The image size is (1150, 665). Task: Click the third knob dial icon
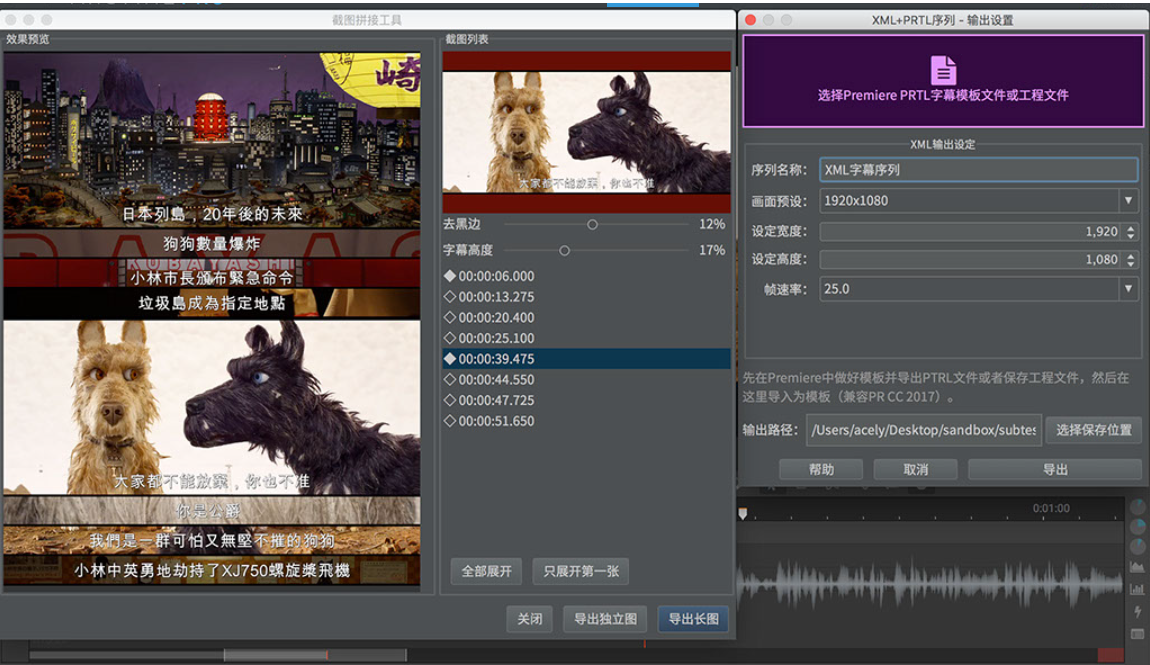(x=1138, y=546)
